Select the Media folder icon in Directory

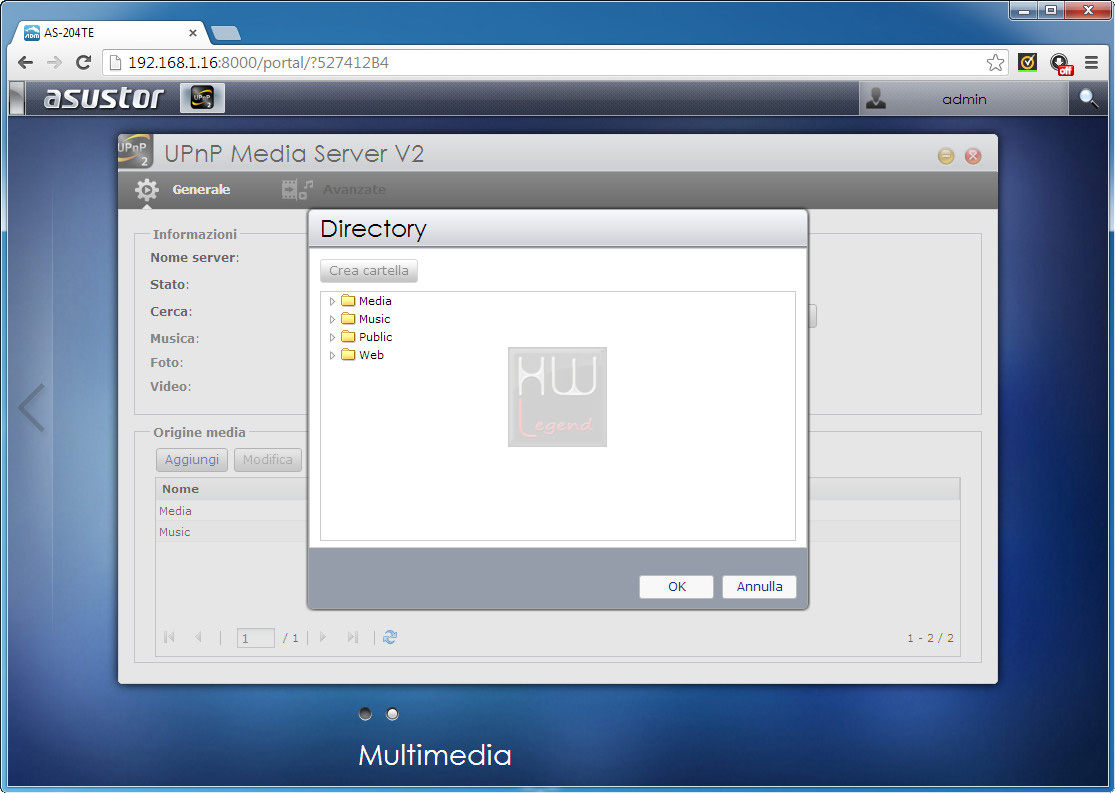[348, 300]
